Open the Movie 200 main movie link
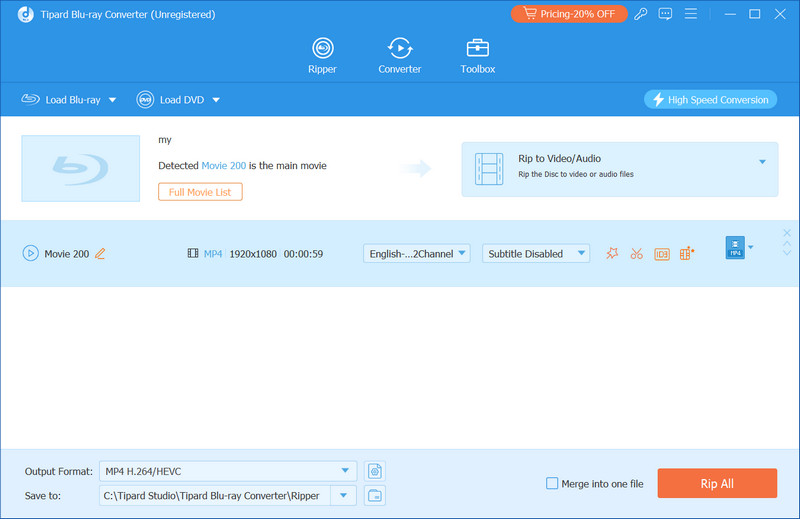This screenshot has width=800, height=519. [223, 165]
